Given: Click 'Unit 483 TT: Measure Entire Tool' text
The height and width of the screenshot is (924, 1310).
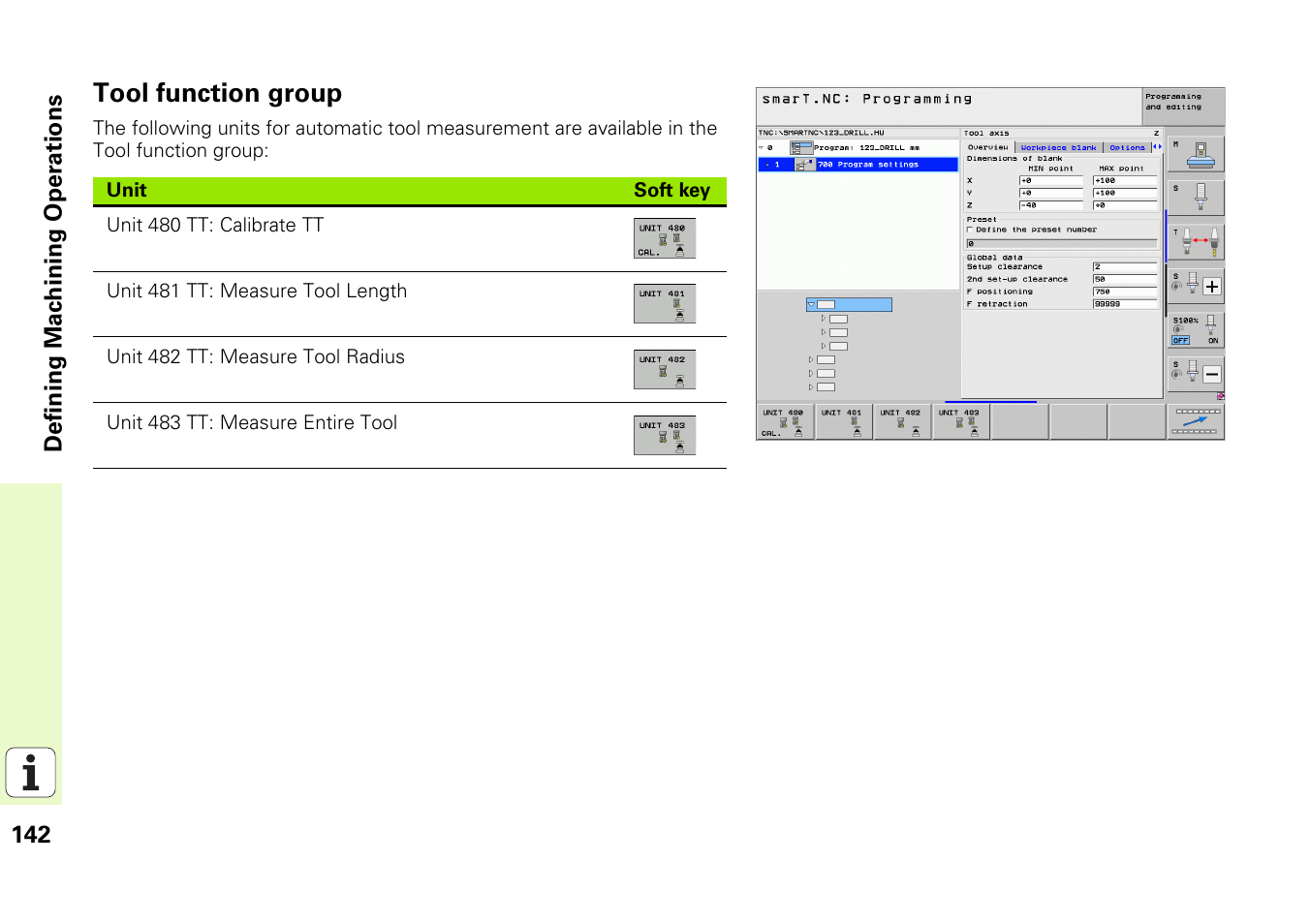Looking at the screenshot, I should (x=252, y=423).
